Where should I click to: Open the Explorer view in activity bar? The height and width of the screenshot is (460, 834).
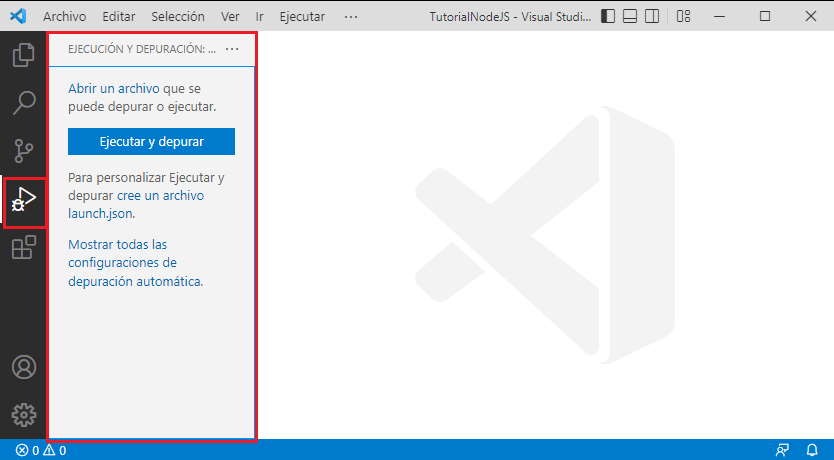point(23,55)
